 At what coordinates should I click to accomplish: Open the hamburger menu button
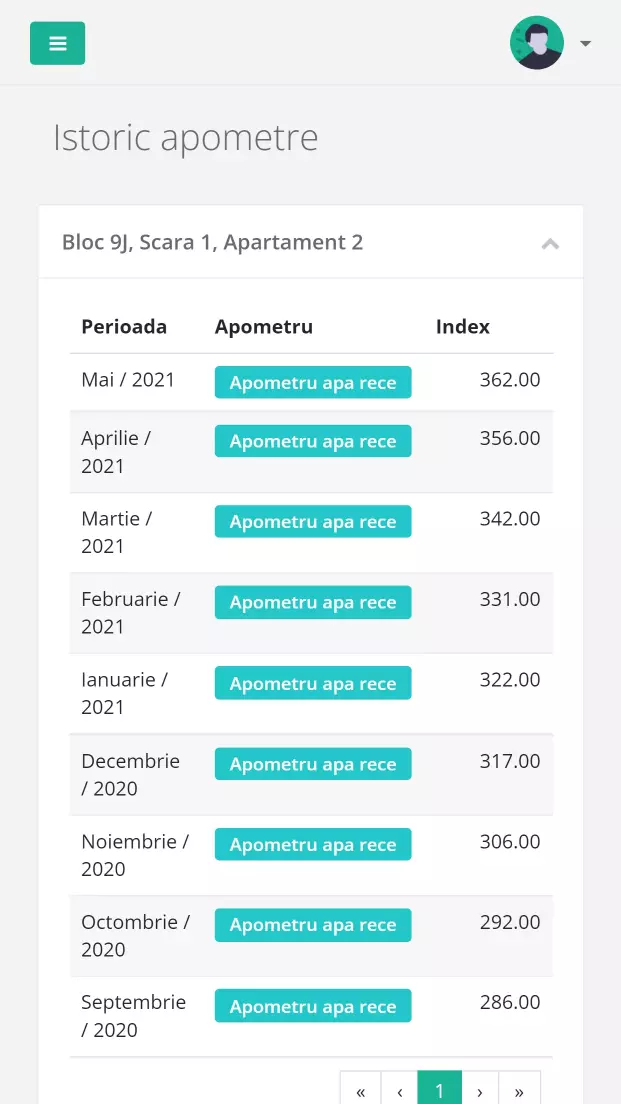click(57, 43)
